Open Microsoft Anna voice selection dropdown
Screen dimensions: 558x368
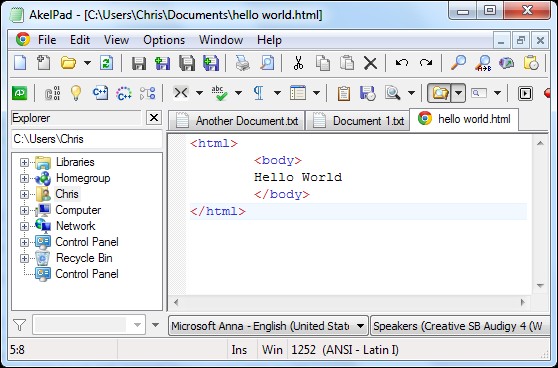pos(268,326)
